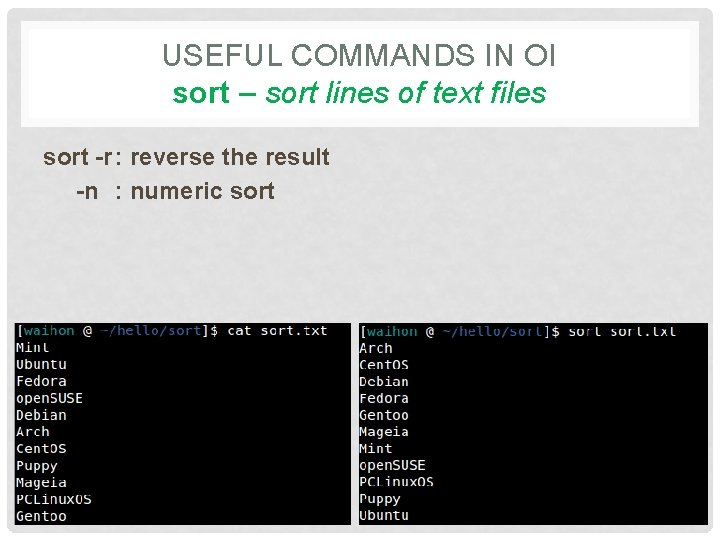Select 'PCLinuxOS' in the sorted right terminal

coord(396,482)
